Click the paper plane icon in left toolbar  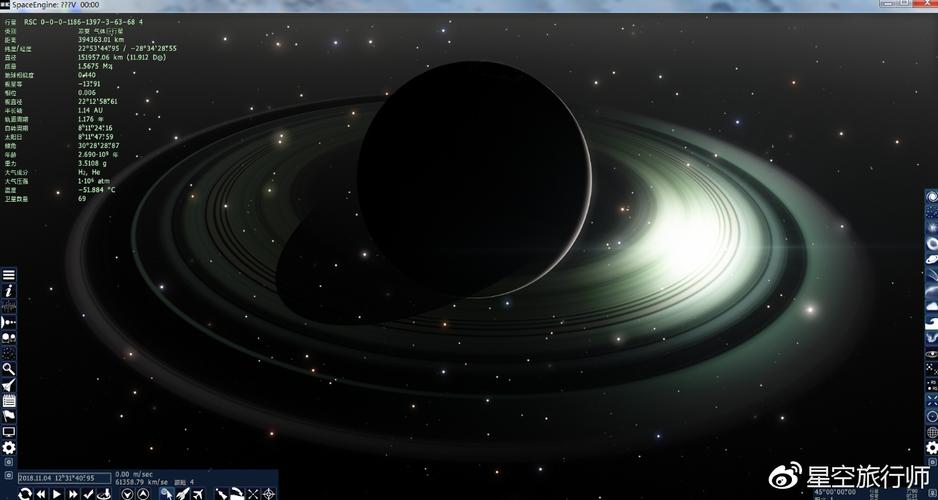(9, 385)
